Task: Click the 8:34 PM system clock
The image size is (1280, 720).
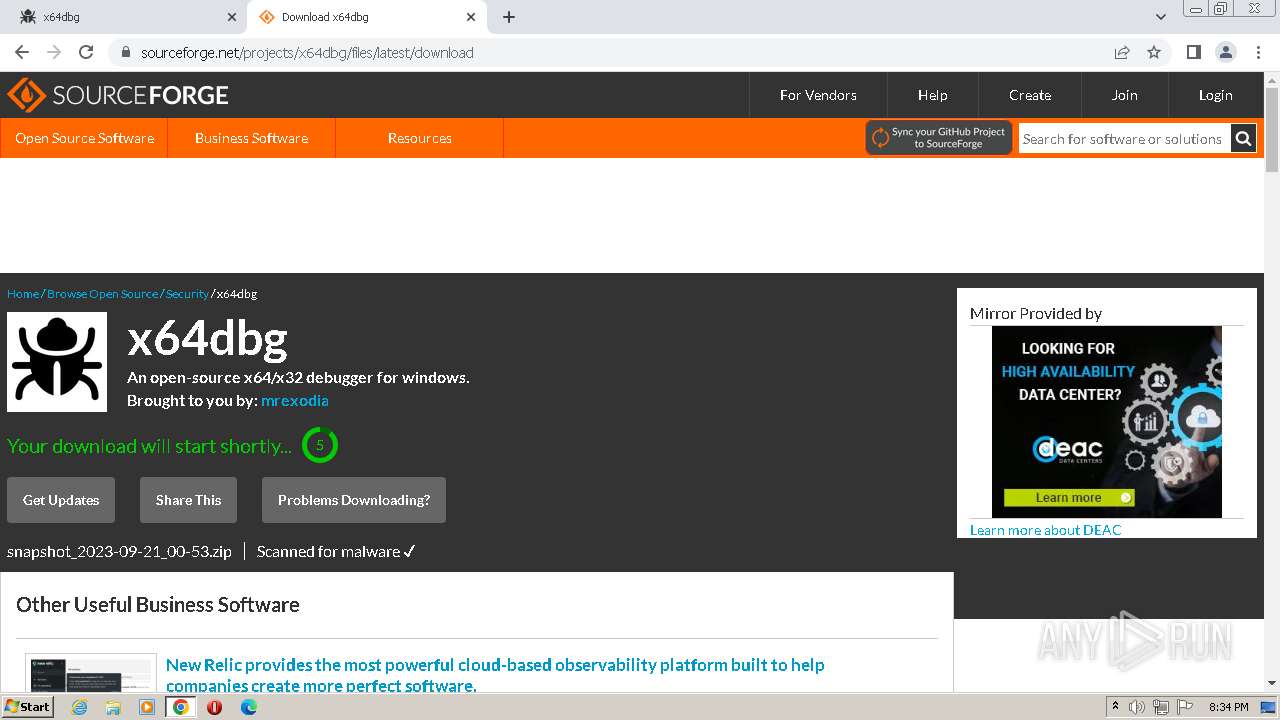Action: 1228,707
